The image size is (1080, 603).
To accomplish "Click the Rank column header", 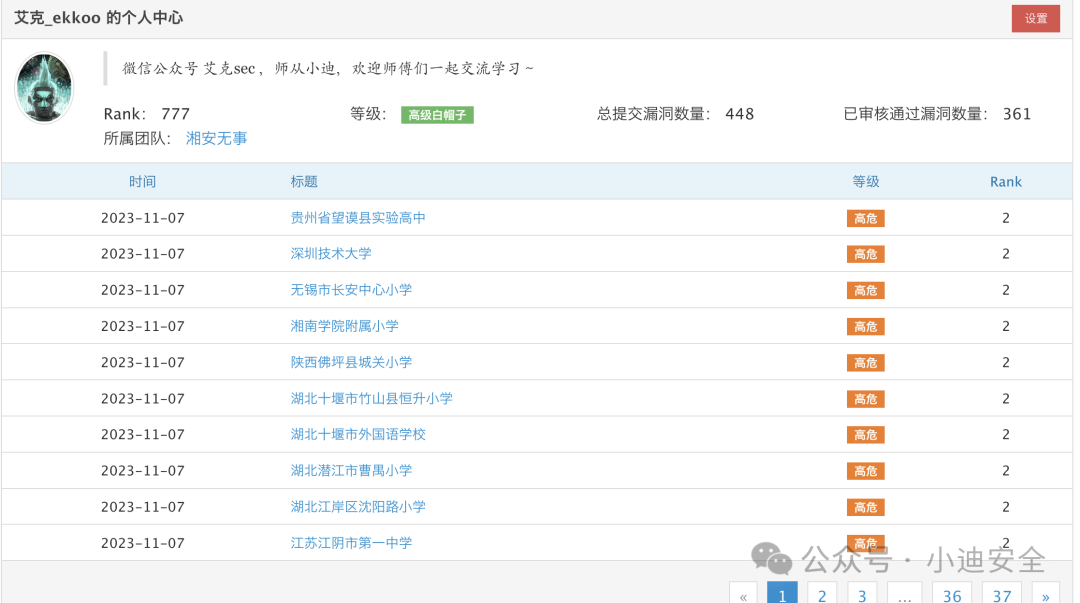I will pyautogui.click(x=1005, y=182).
